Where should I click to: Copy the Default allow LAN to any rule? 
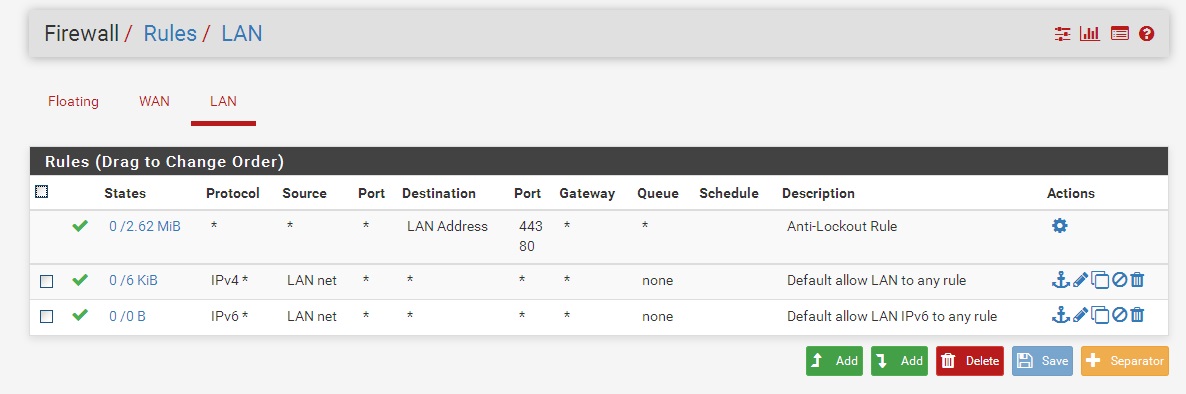point(1100,281)
